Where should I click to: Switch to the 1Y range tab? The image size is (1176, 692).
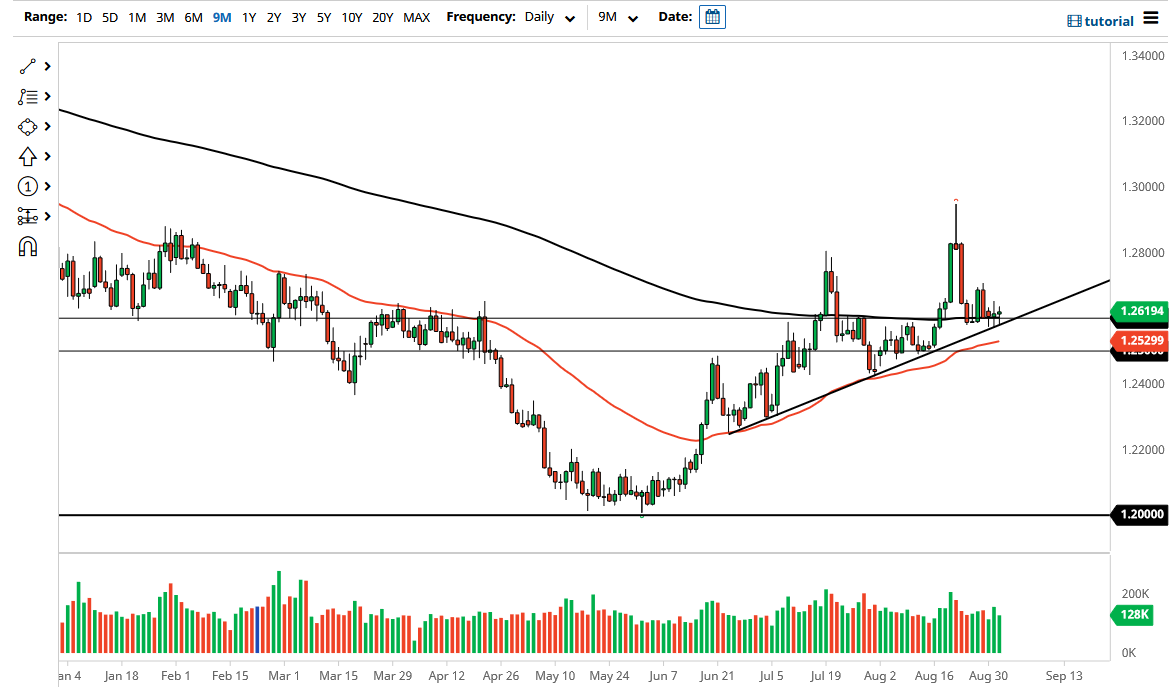tap(249, 17)
